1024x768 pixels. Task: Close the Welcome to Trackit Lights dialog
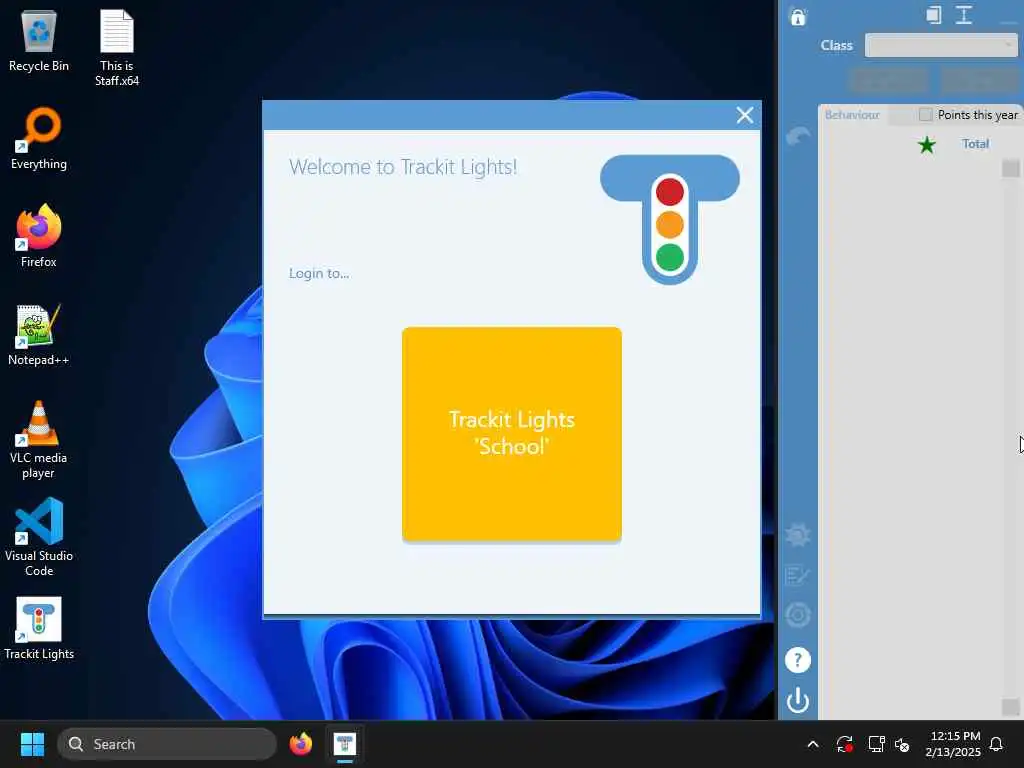point(744,116)
